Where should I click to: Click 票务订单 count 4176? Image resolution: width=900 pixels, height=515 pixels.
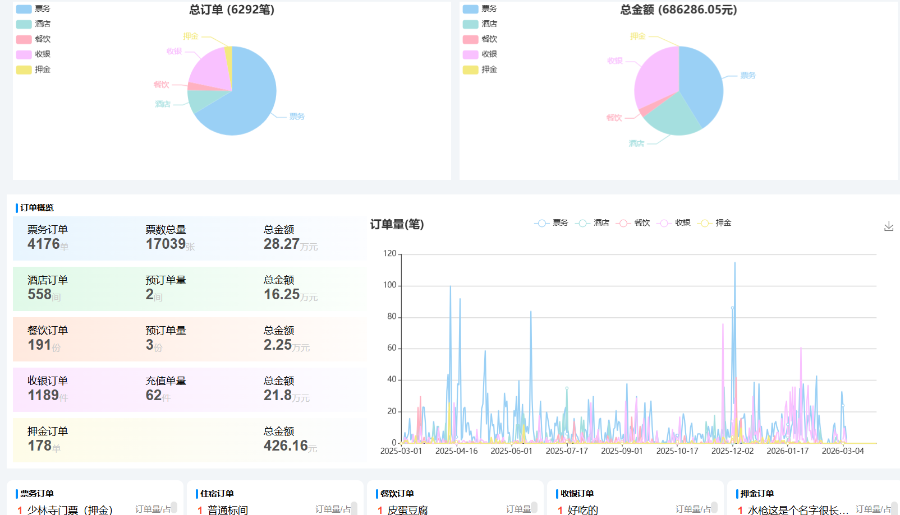(x=44, y=244)
